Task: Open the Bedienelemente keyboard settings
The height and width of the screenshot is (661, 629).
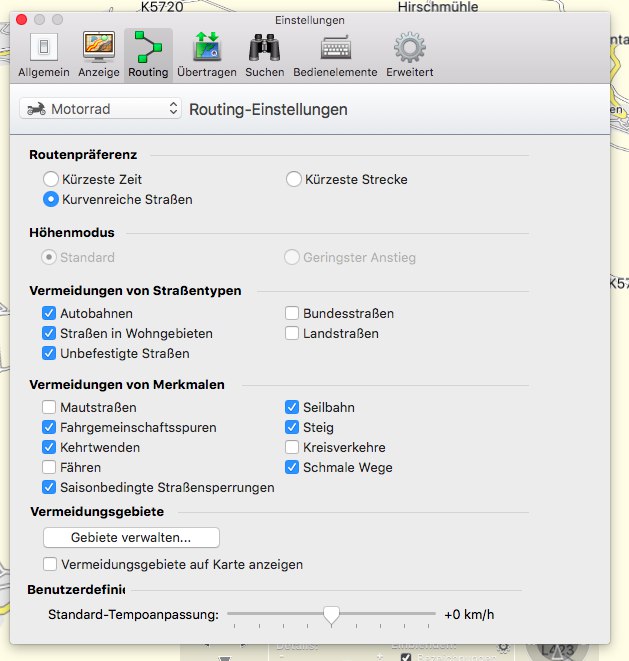Action: (x=335, y=54)
